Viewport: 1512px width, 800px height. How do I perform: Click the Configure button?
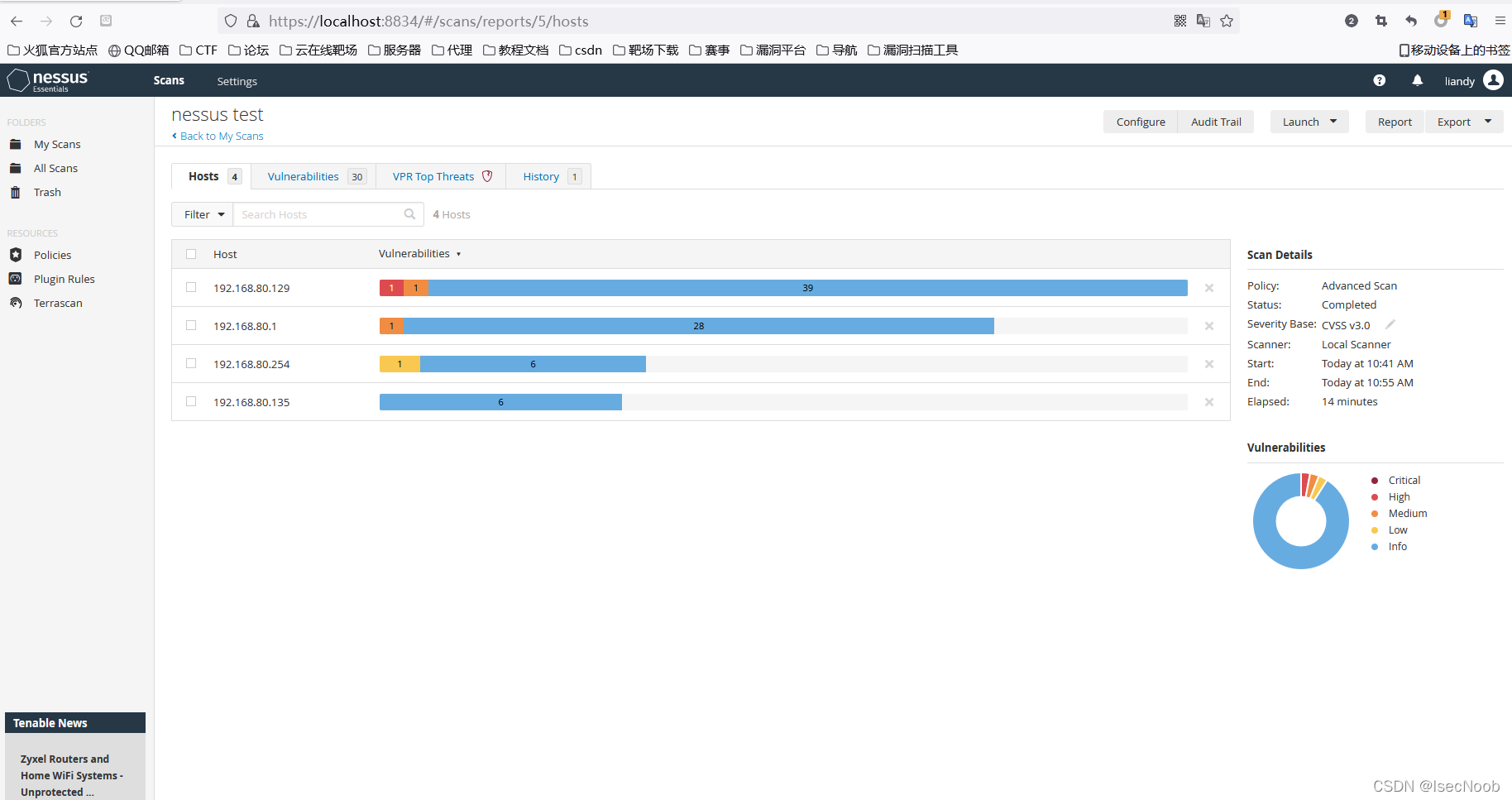[1141, 122]
